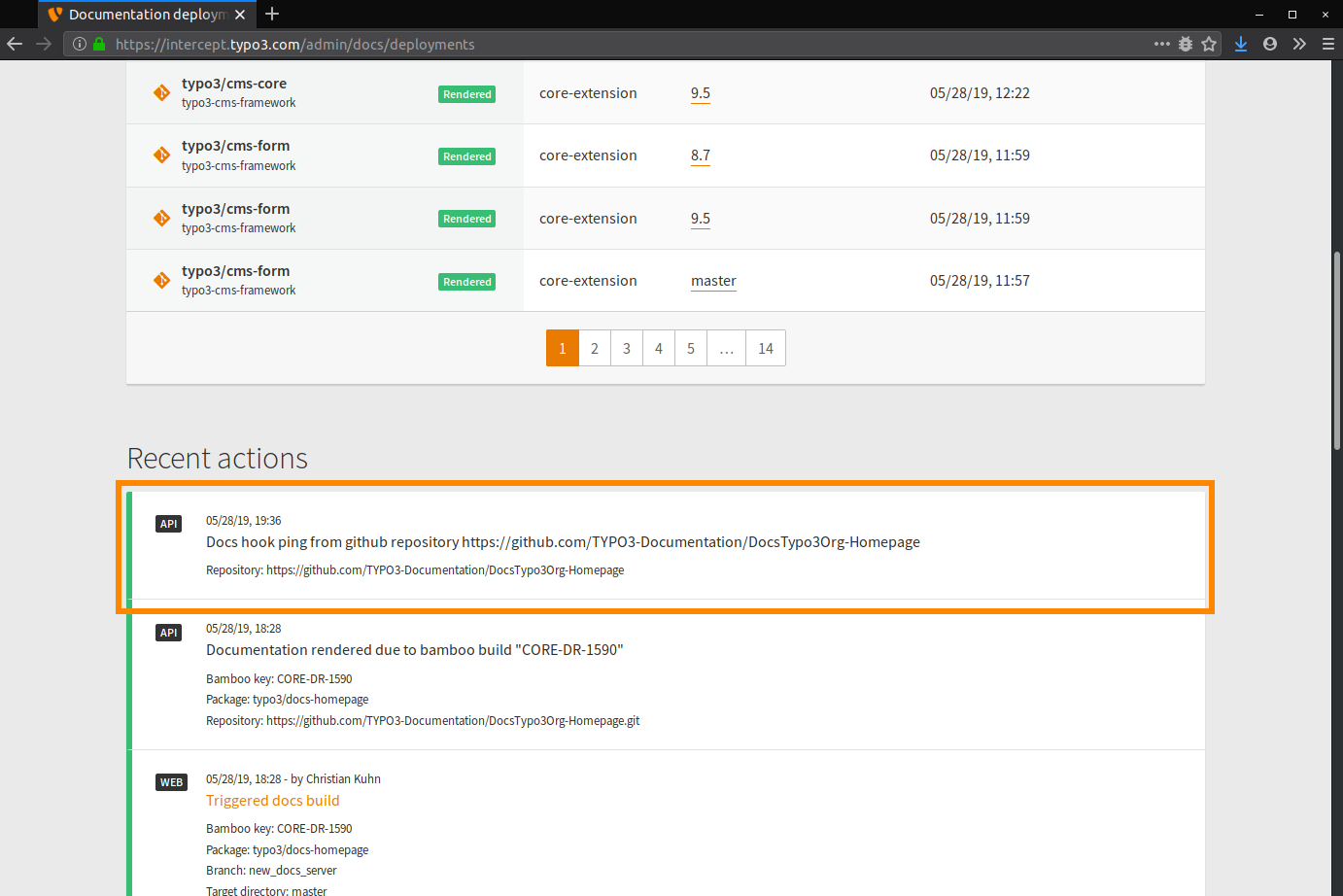Click the WEB badge of Christian Kuhn's action
The width and height of the screenshot is (1343, 896).
(172, 782)
